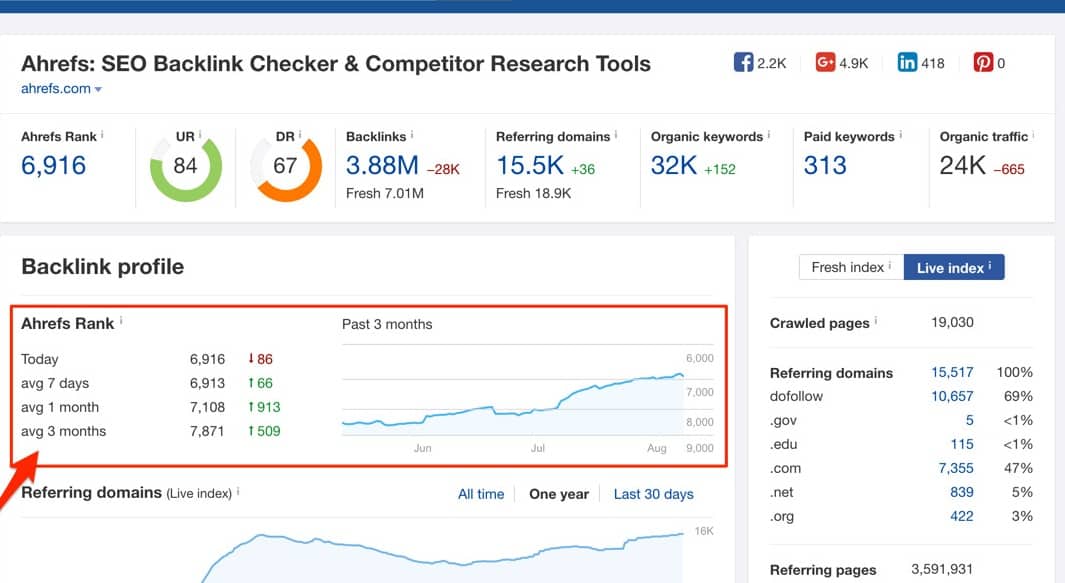
Task: Select the Live index button
Action: 954,267
